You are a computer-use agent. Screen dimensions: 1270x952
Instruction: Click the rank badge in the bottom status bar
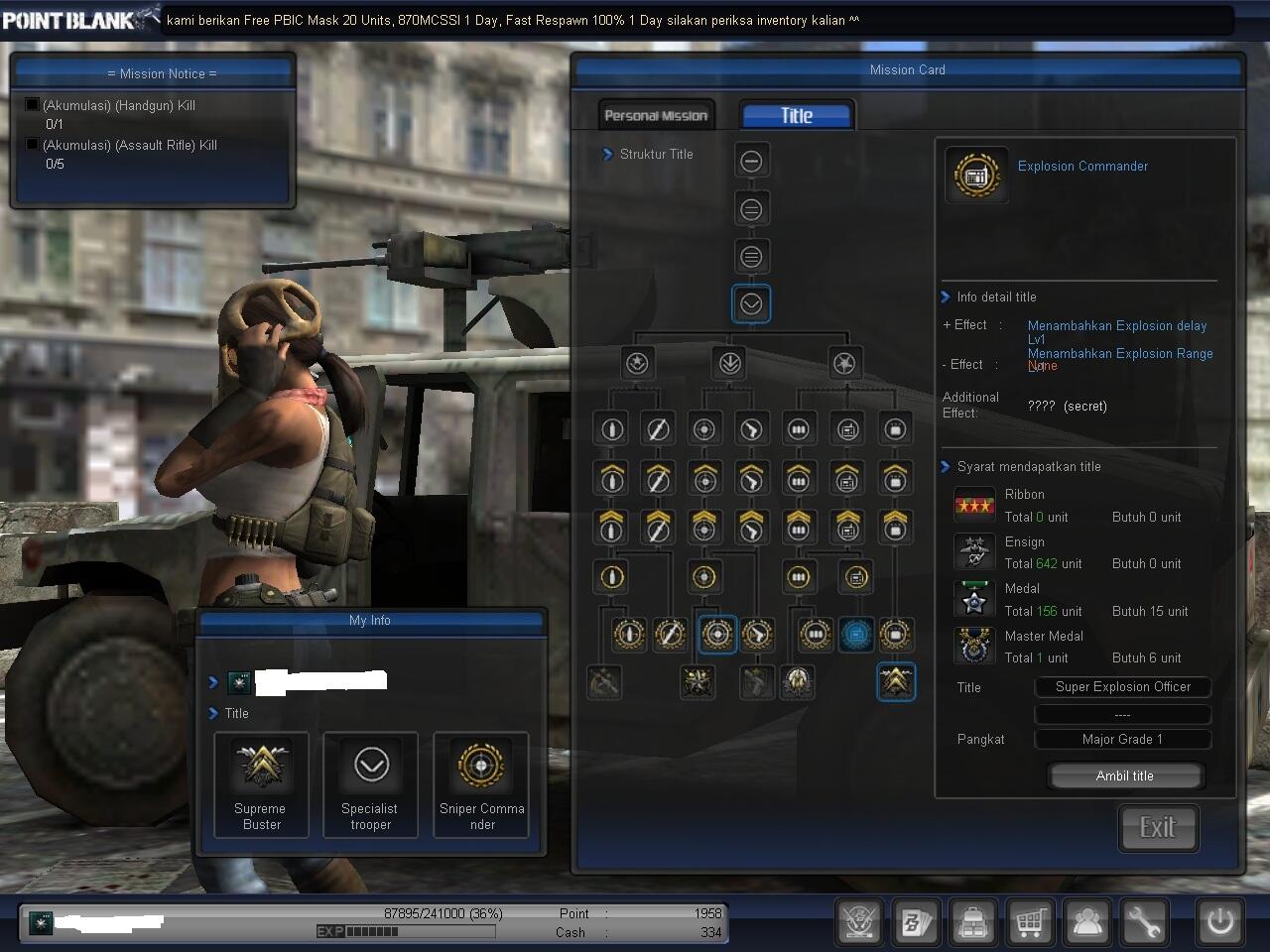[x=41, y=923]
